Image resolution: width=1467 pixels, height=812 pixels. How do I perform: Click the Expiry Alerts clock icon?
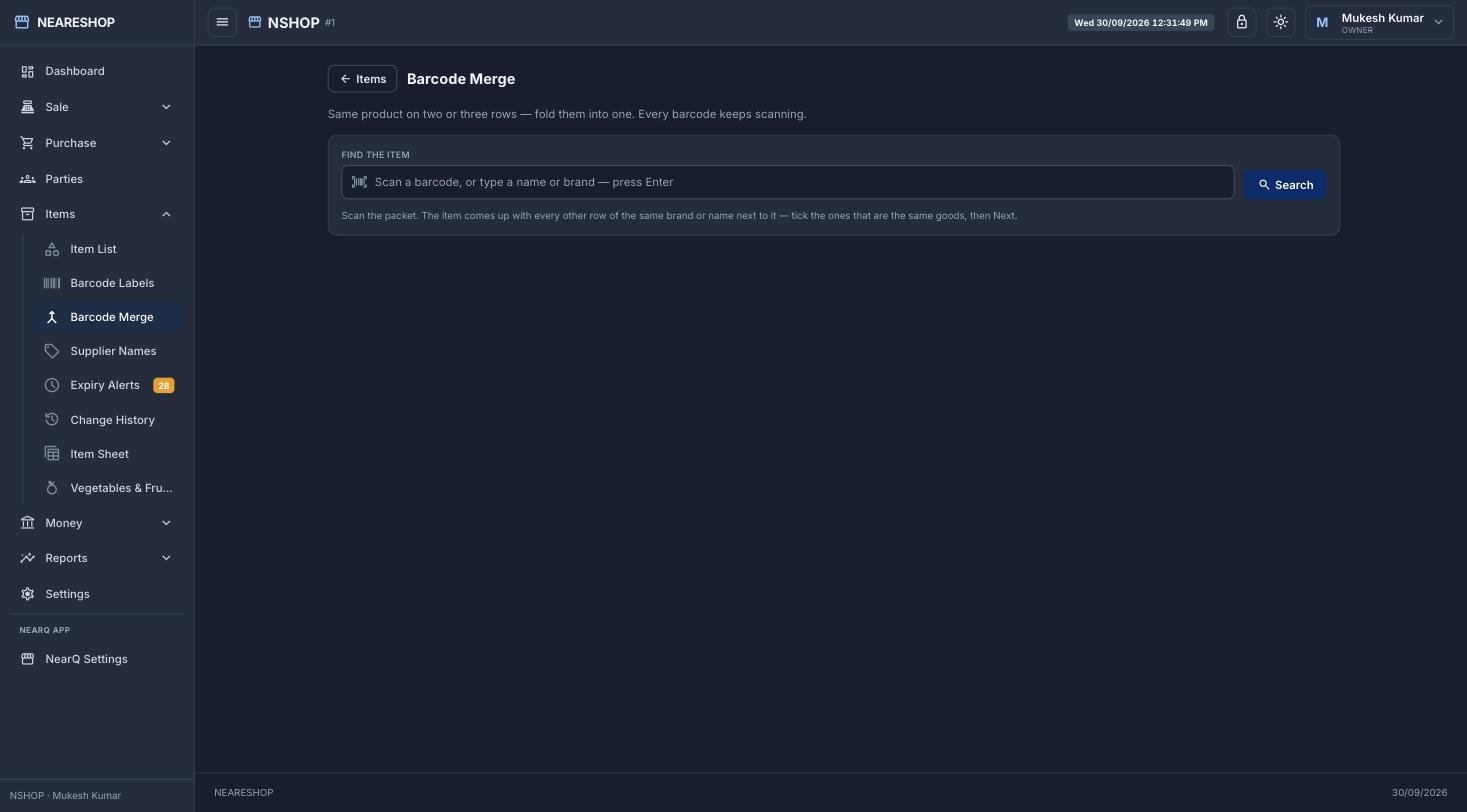point(52,385)
